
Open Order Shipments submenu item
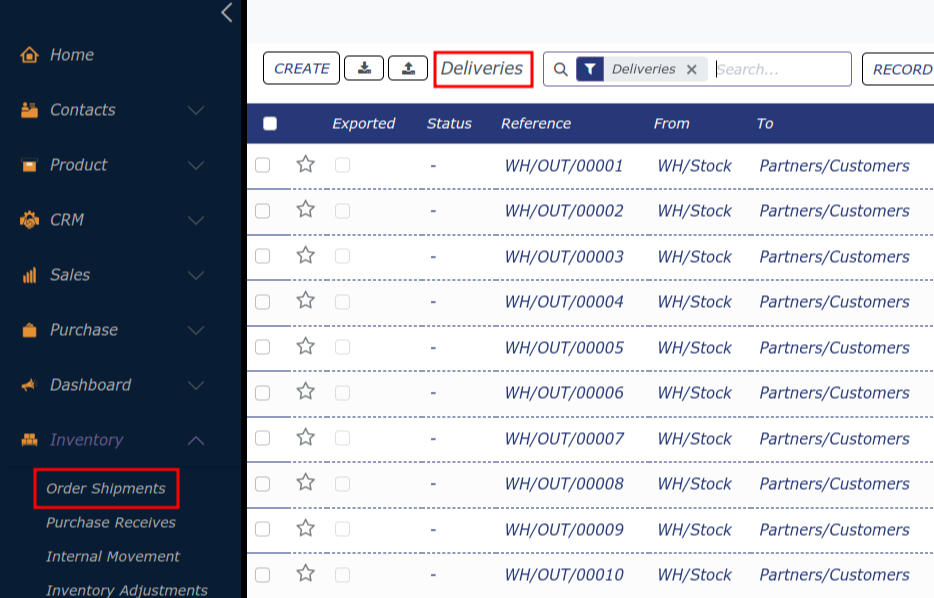point(106,488)
